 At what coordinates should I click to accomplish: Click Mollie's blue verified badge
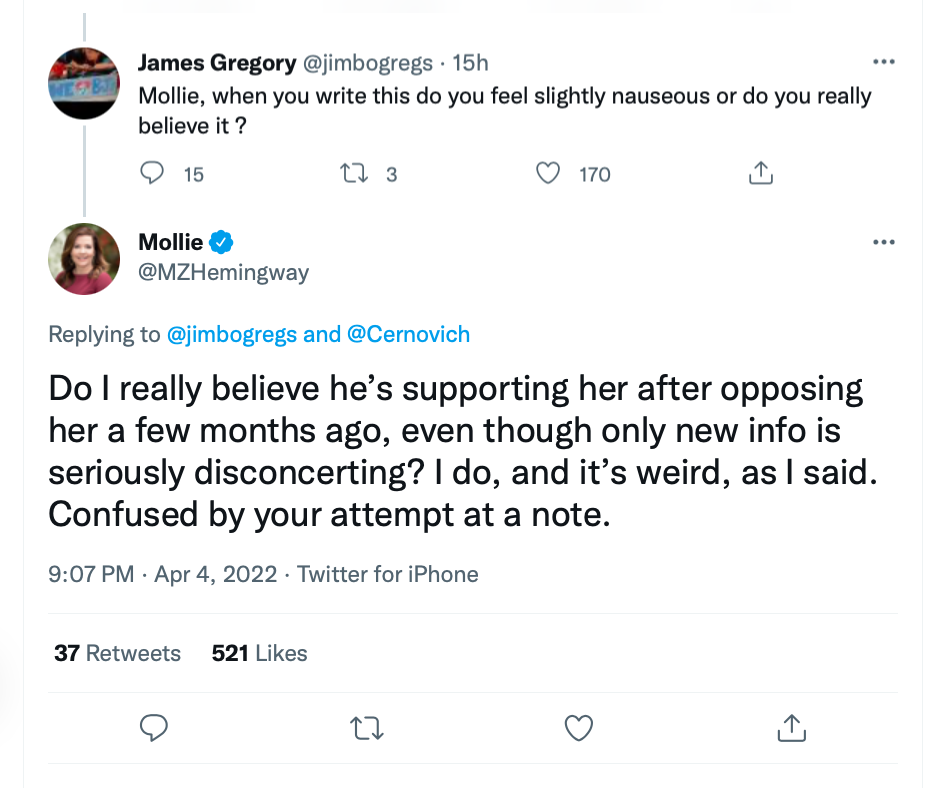coord(221,242)
